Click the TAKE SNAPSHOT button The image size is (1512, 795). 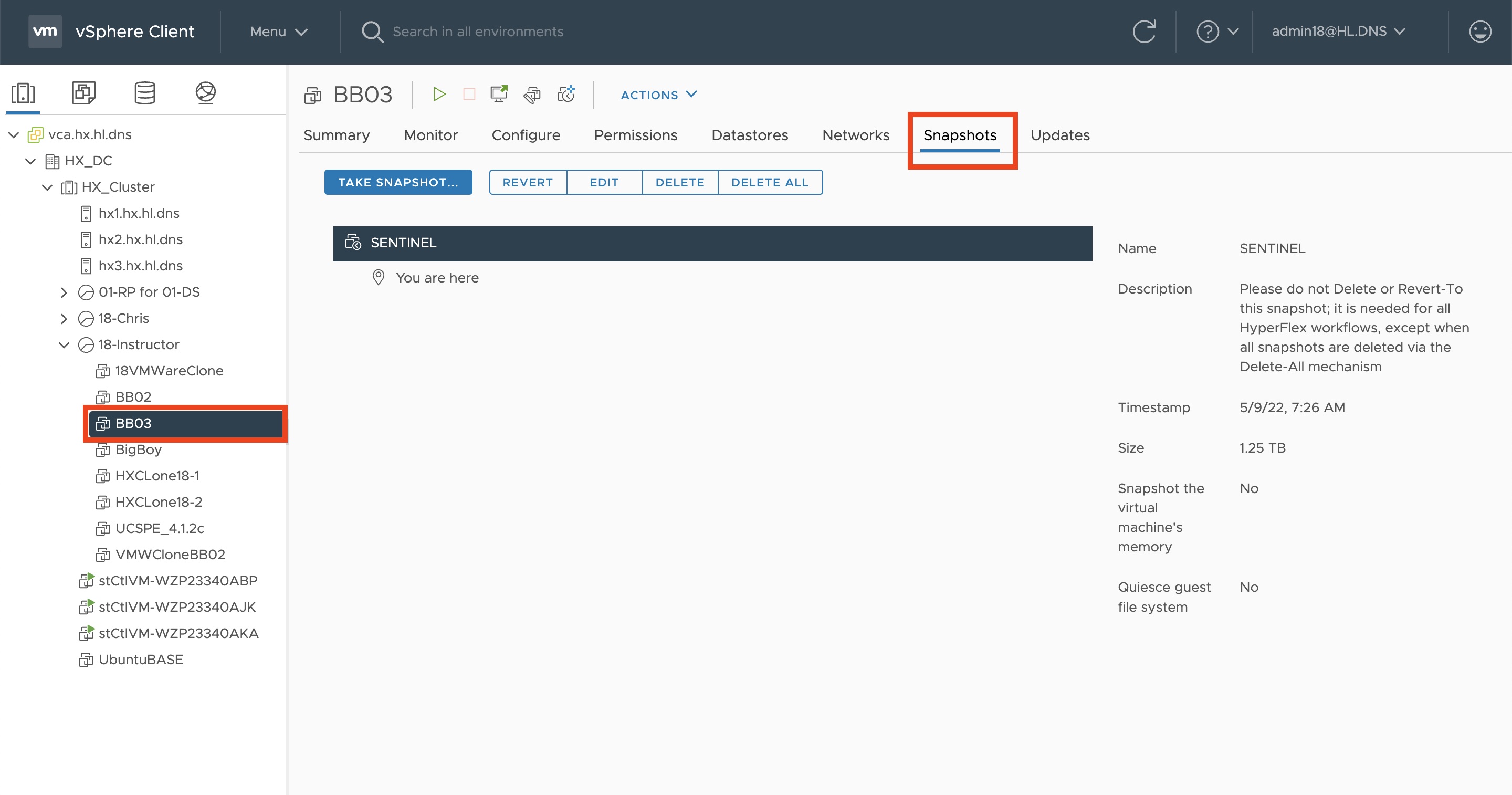398,182
